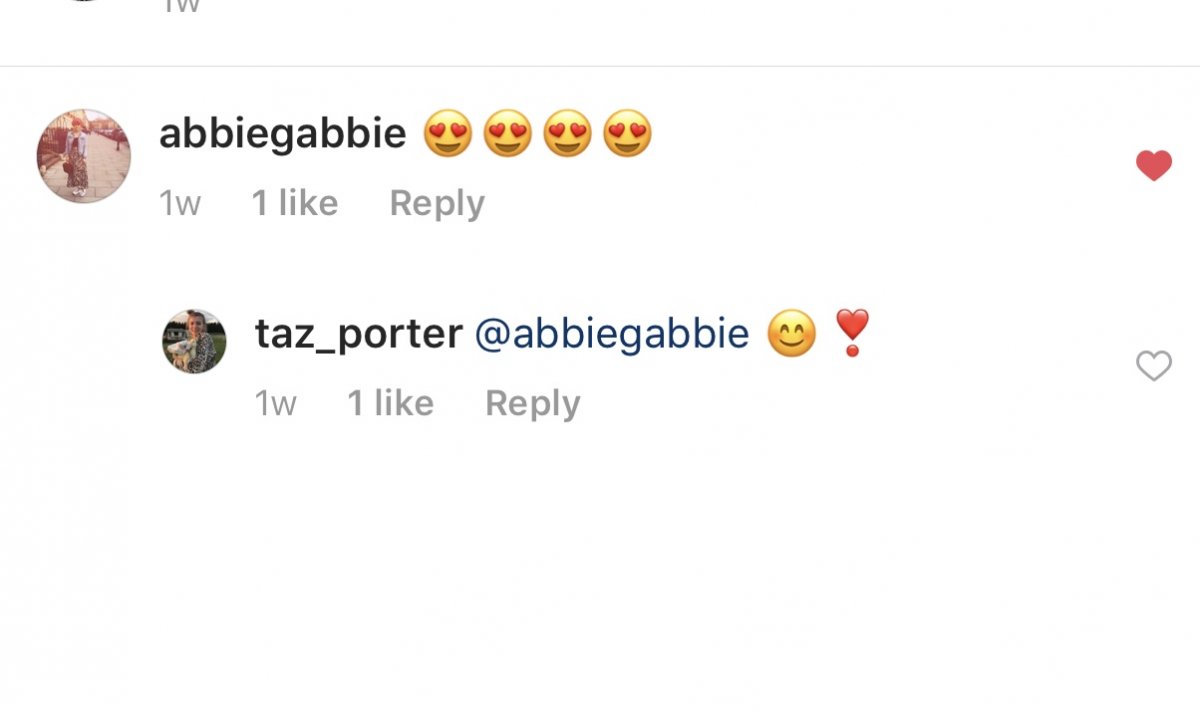
Task: Reply to abbiegabbie's heart-eyes comment
Action: click(x=437, y=203)
